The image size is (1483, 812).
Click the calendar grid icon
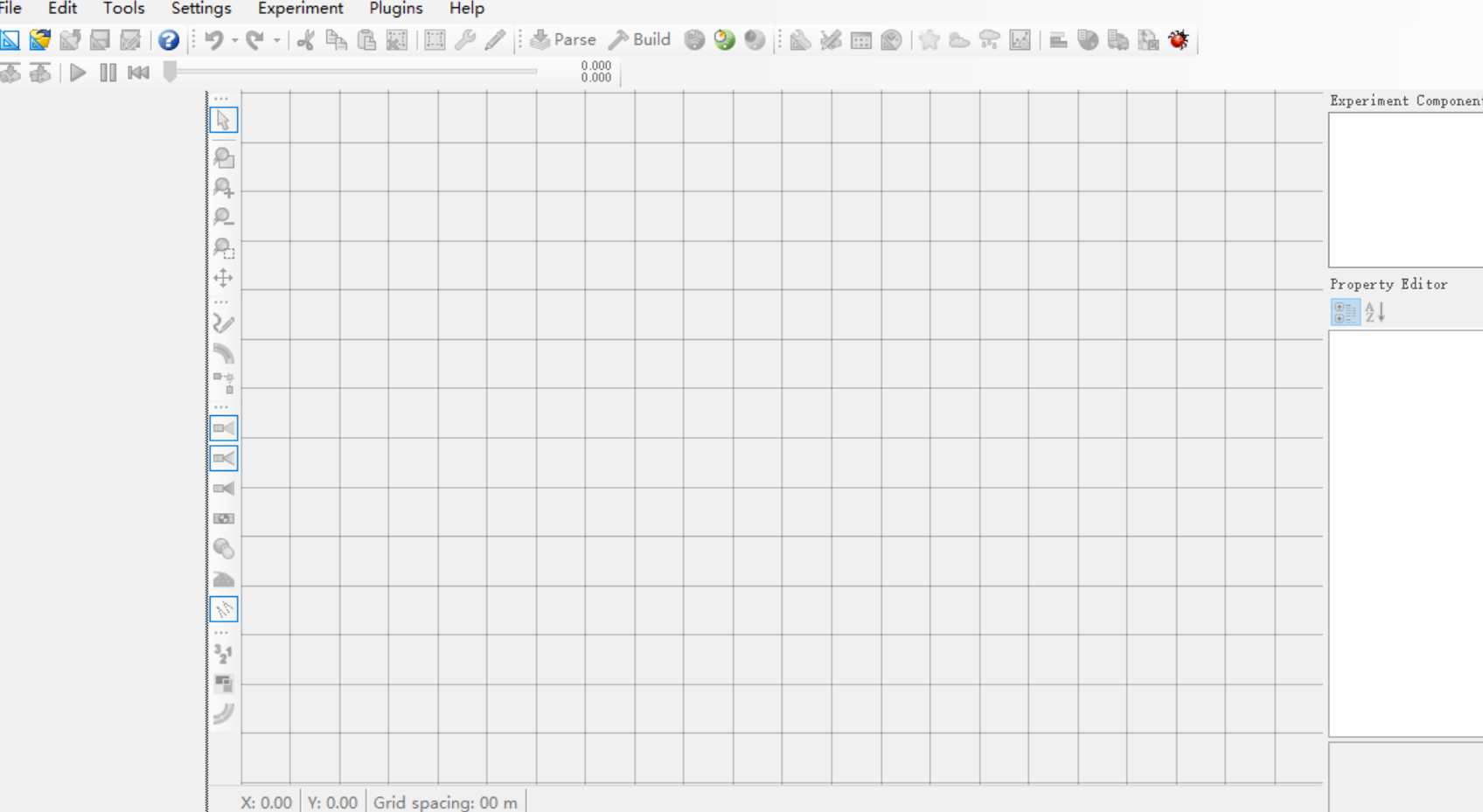pyautogui.click(x=861, y=40)
